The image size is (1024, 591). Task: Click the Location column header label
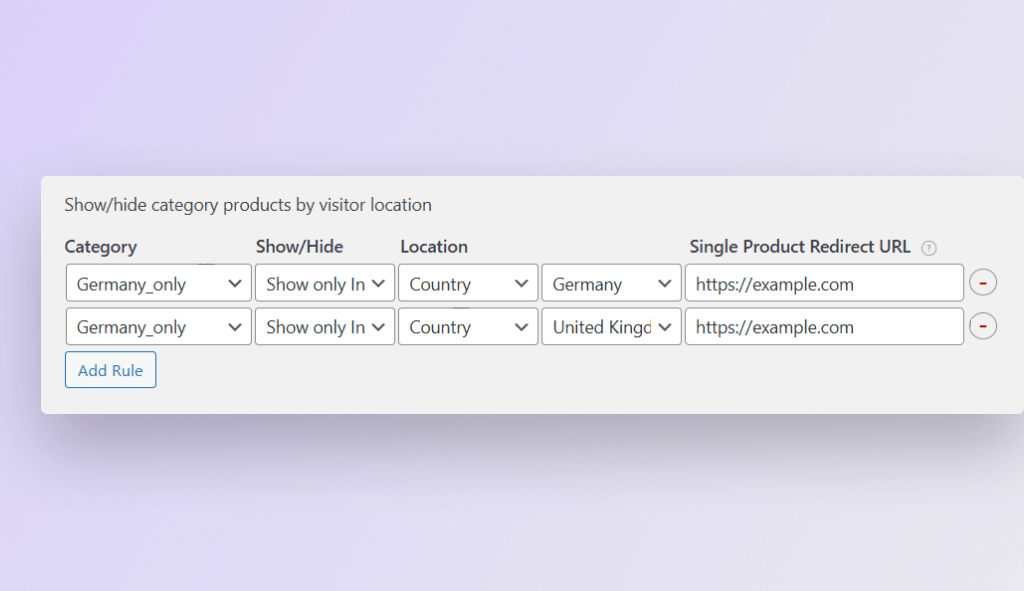click(434, 247)
